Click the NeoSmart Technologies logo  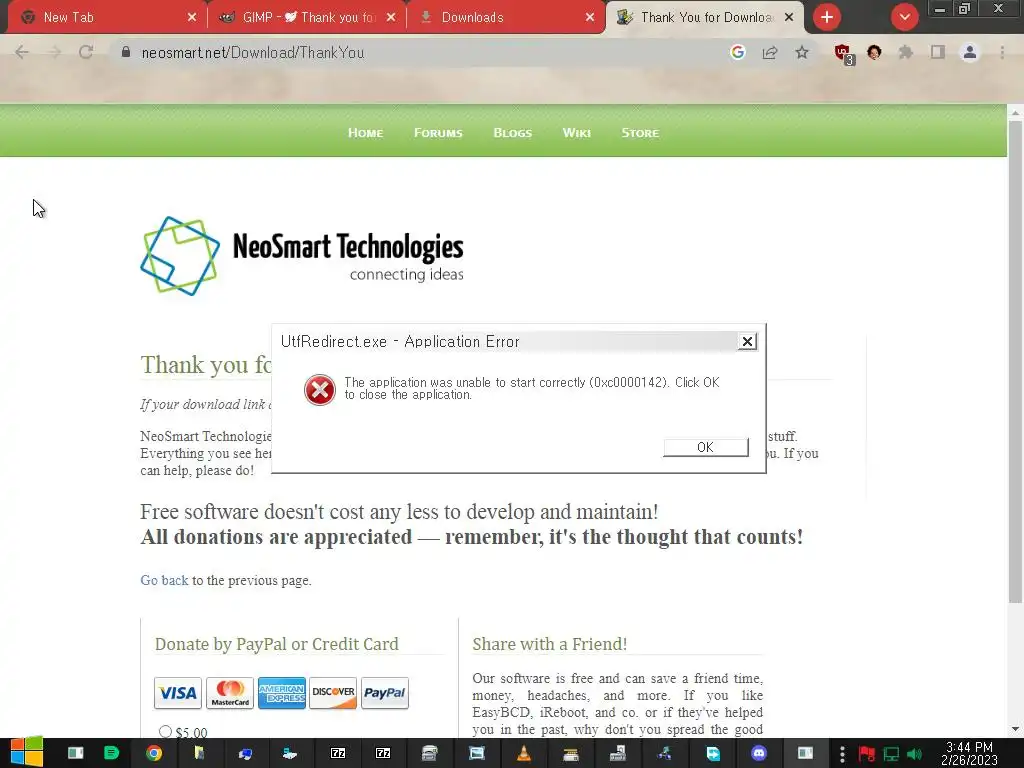[x=302, y=256]
